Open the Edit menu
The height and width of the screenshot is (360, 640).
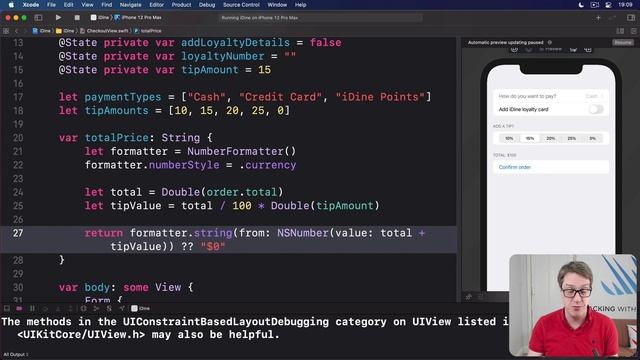(69, 5)
